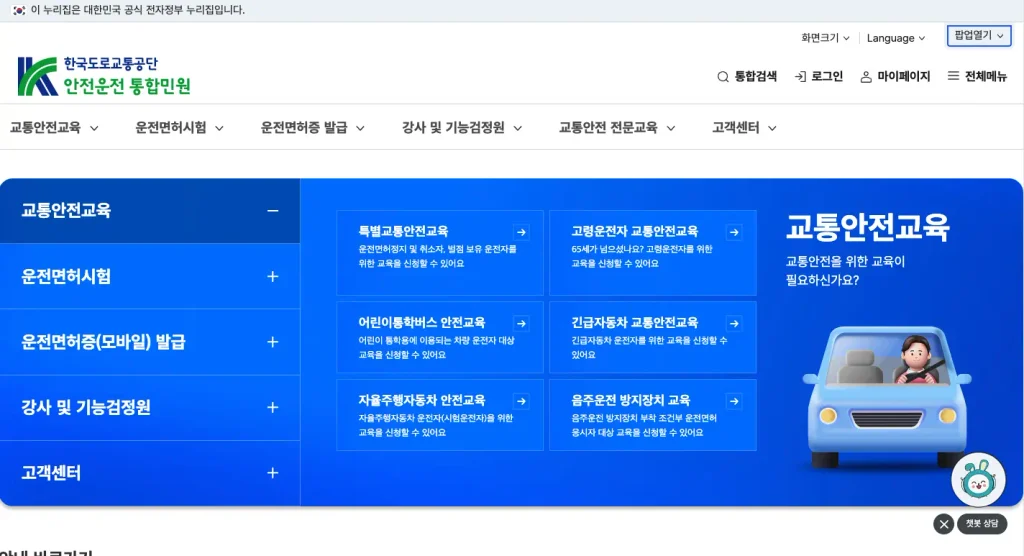Open the Language dropdown
The height and width of the screenshot is (556, 1024).
coord(895,38)
